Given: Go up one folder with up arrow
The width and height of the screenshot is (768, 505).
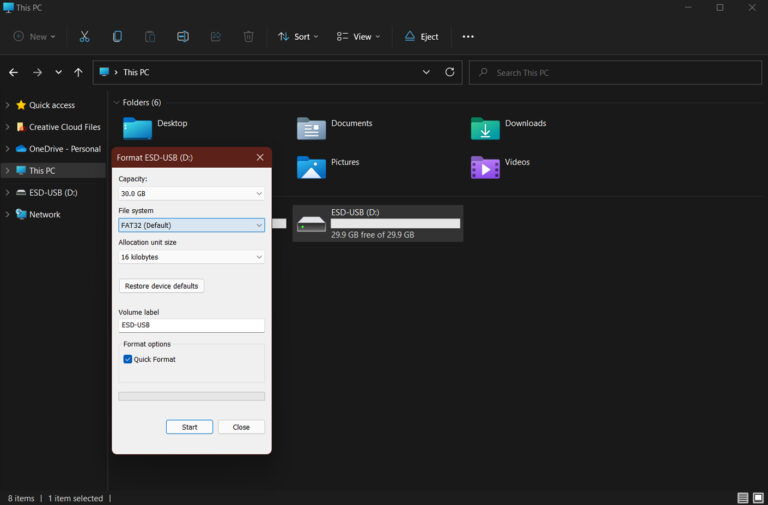Looking at the screenshot, I should click(78, 72).
